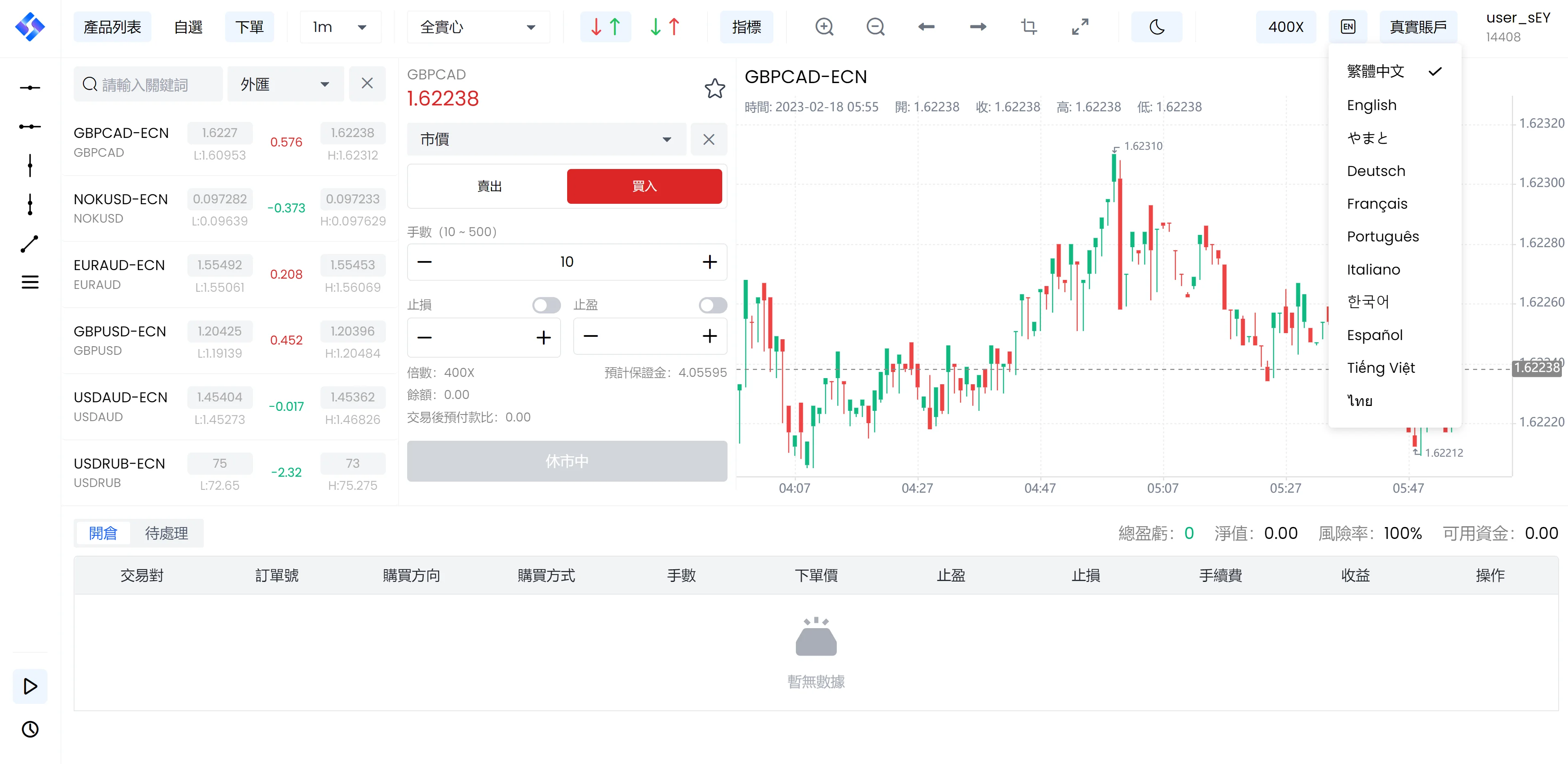Open the 1m timeframe dropdown
This screenshot has width=1568, height=764.
[x=340, y=27]
